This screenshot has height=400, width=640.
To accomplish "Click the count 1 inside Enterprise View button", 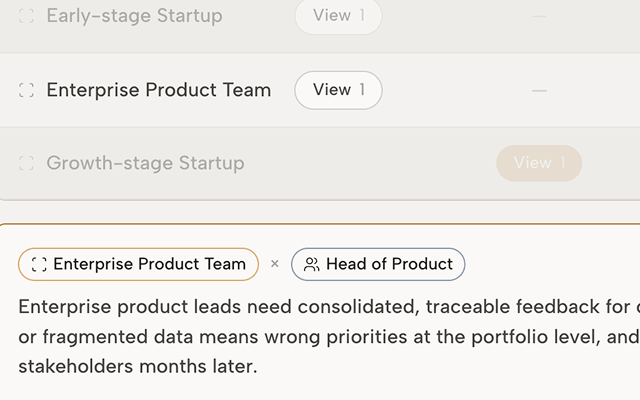I will tap(362, 90).
